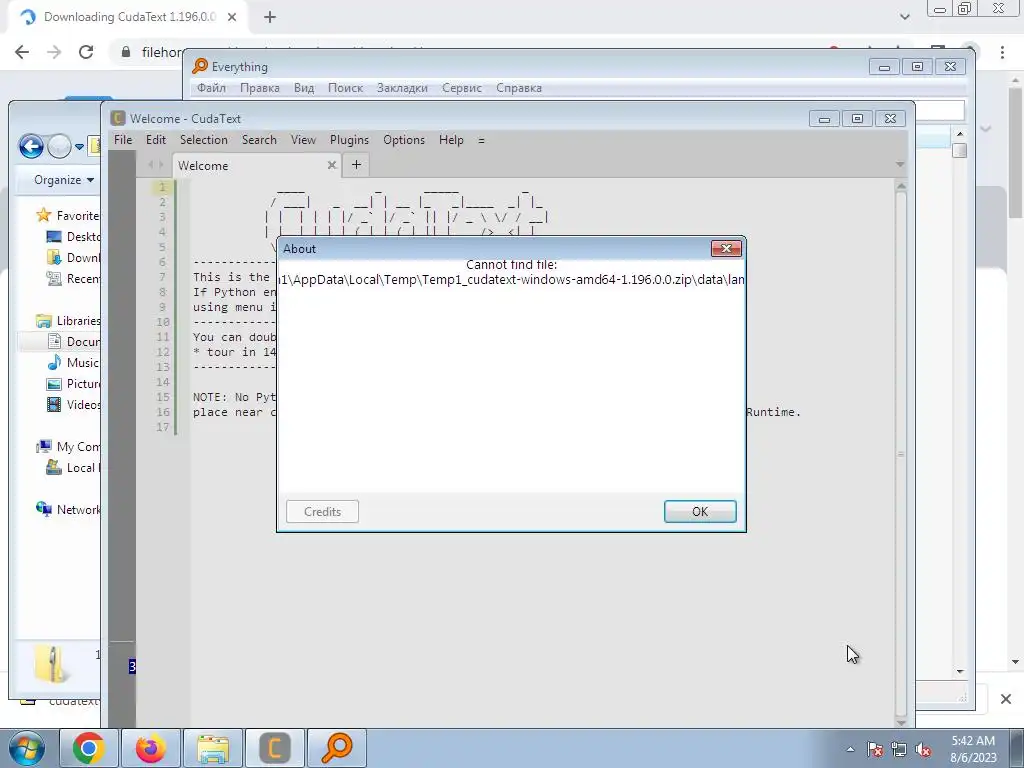Open Everything search from taskbar

click(337, 748)
